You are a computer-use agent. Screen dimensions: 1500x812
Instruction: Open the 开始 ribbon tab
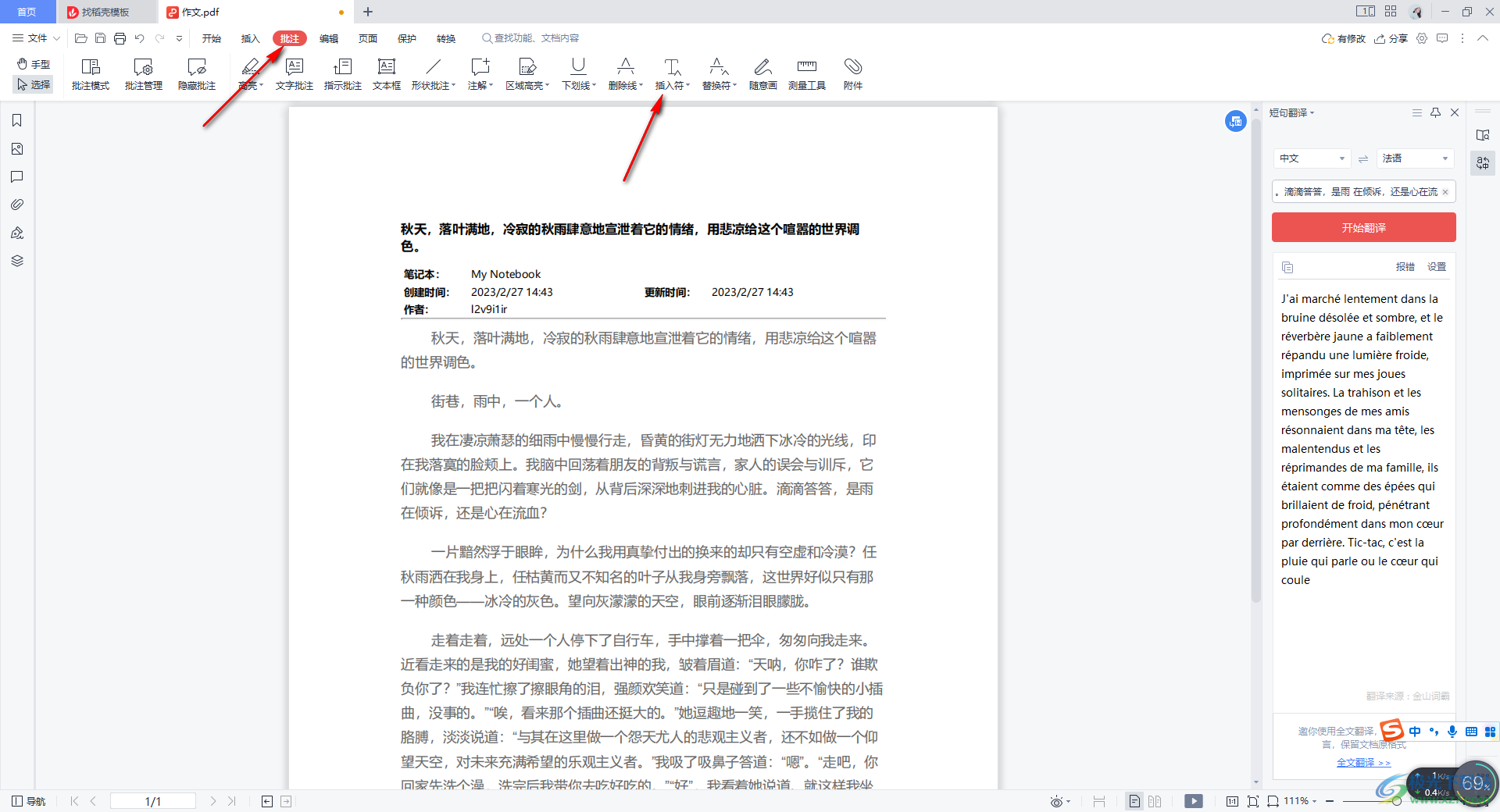[x=212, y=38]
